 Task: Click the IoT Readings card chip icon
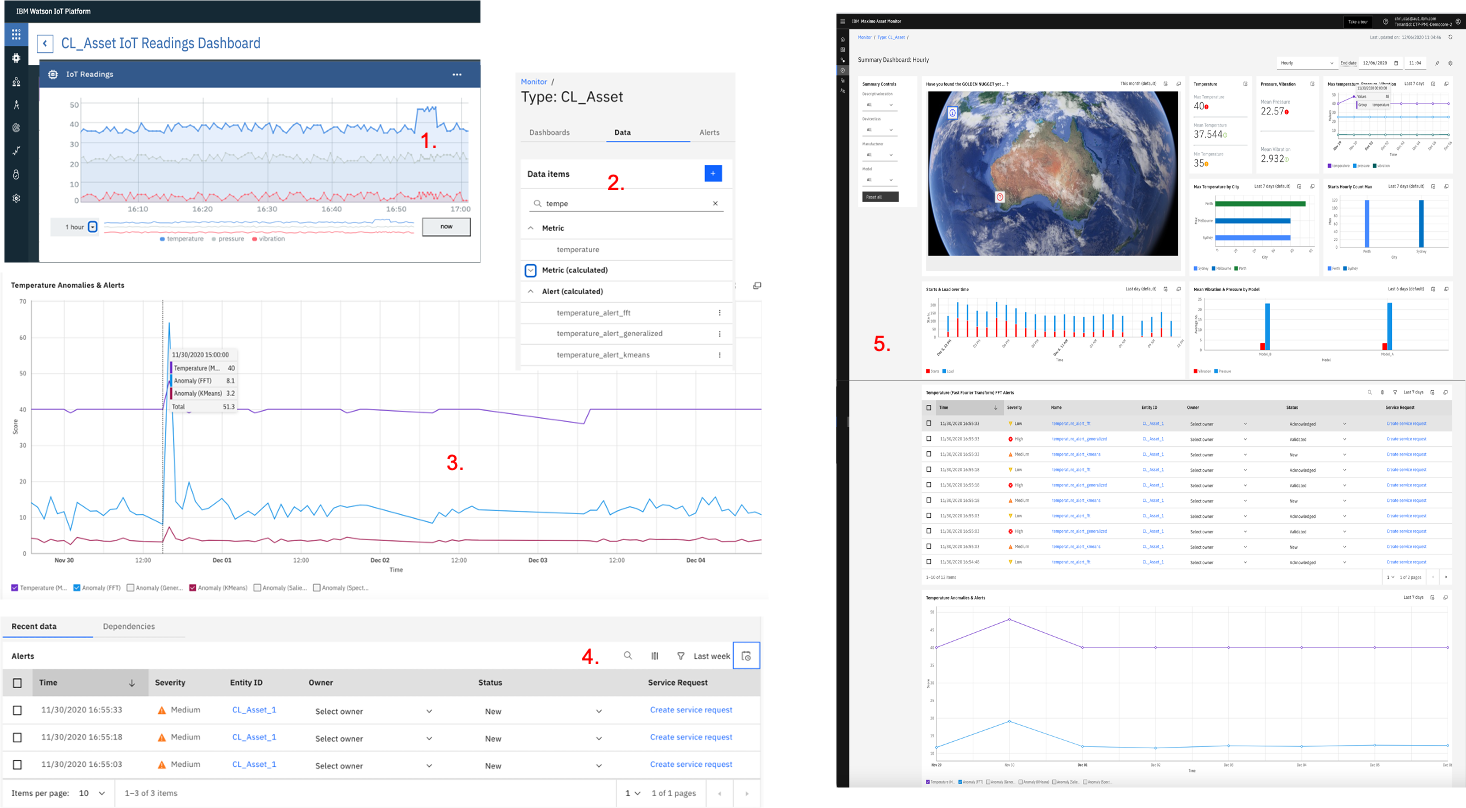[53, 74]
